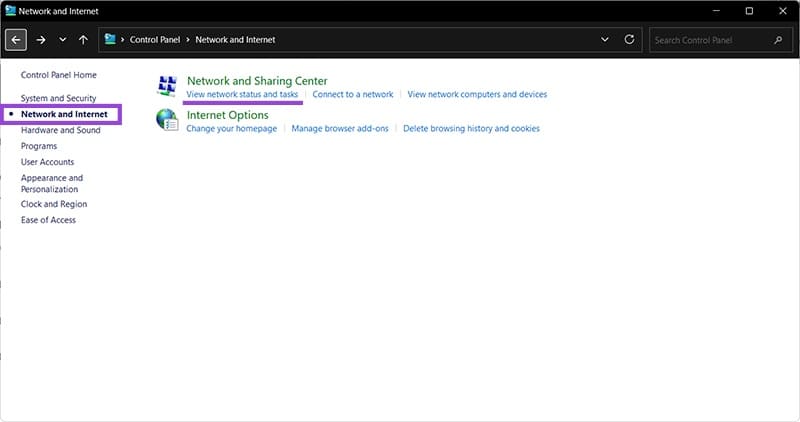
Task: Click the Control Panel icon in address bar
Action: (110, 40)
